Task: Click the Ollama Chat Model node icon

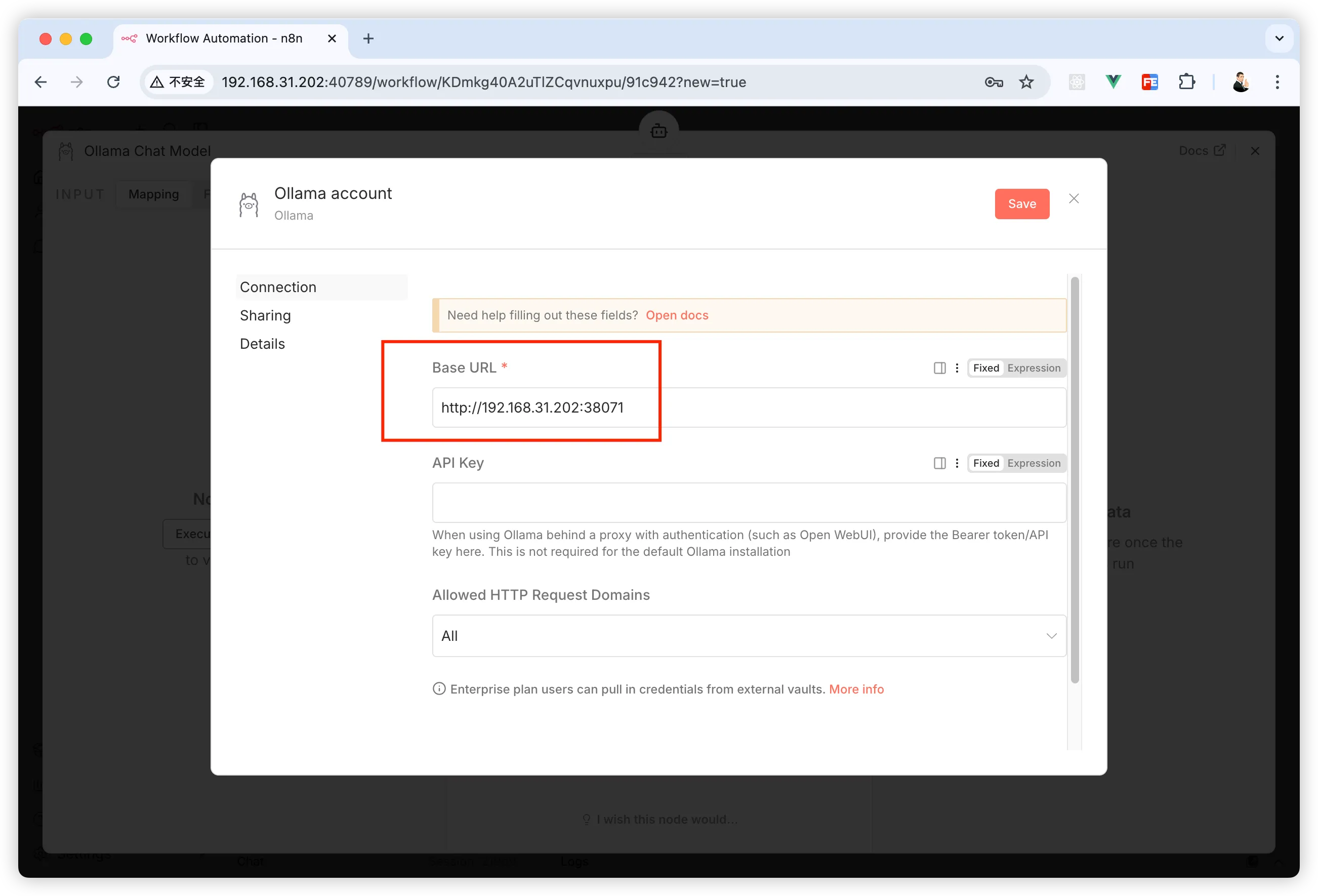Action: (x=66, y=151)
